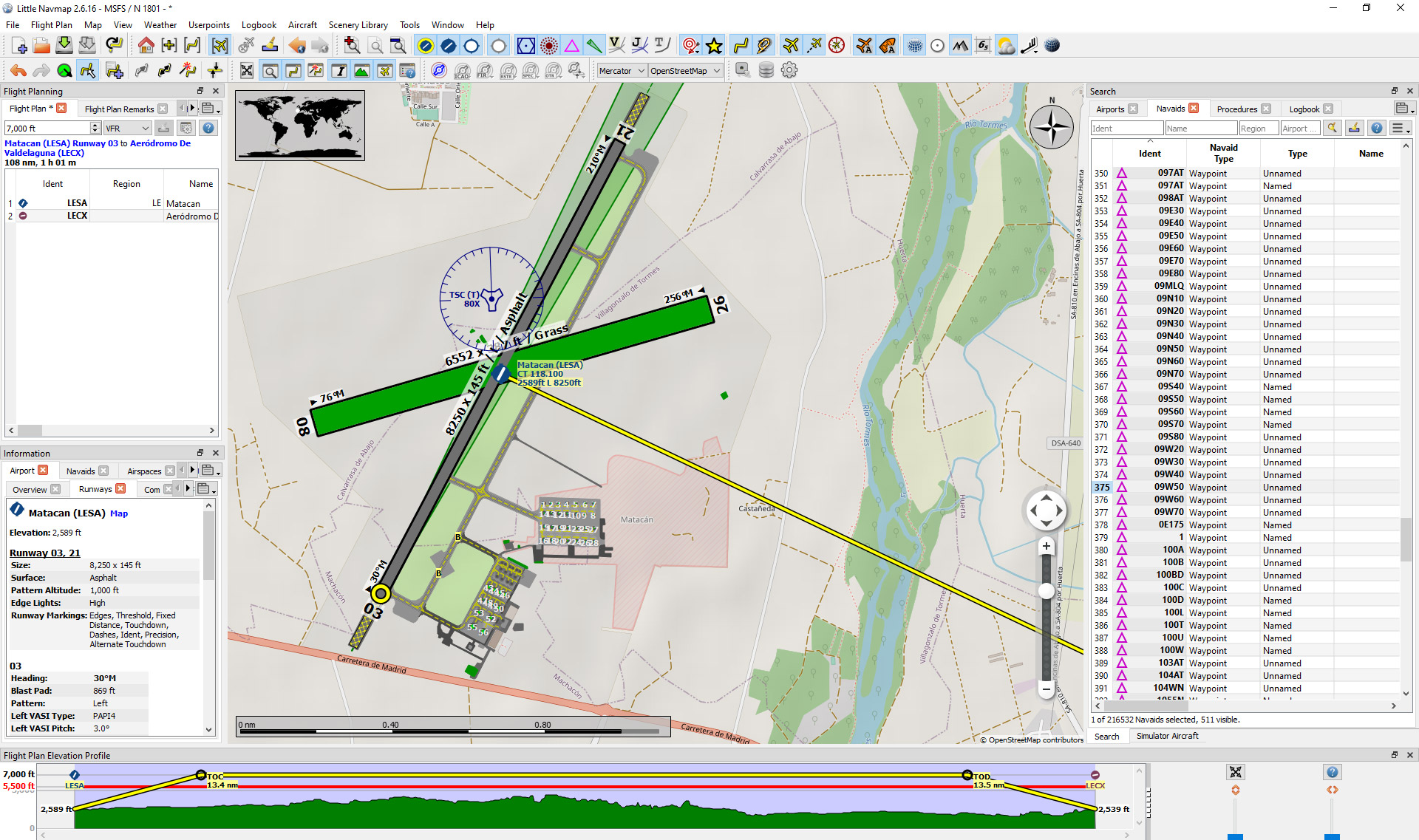Open the Navaids search options menu button

point(1399,128)
